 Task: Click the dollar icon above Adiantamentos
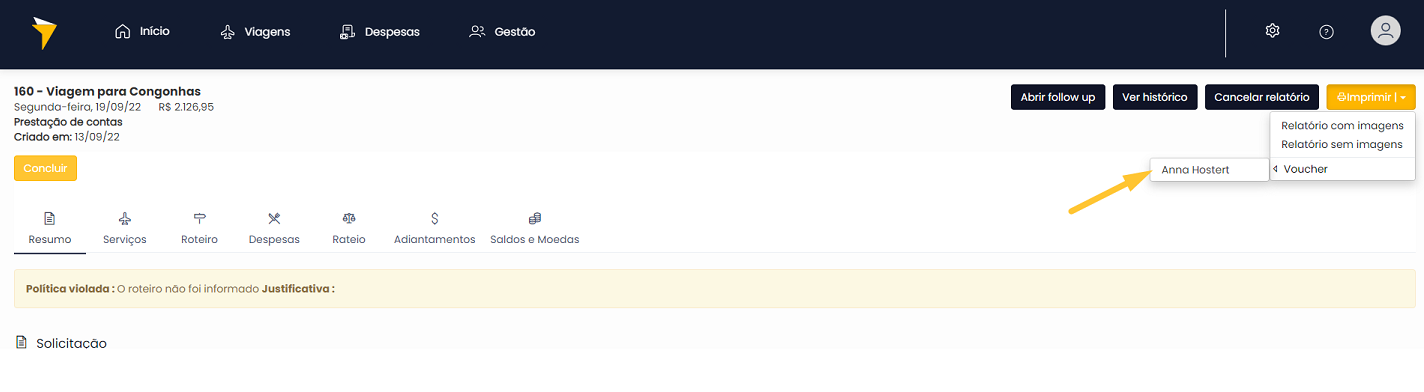pyautogui.click(x=434, y=218)
